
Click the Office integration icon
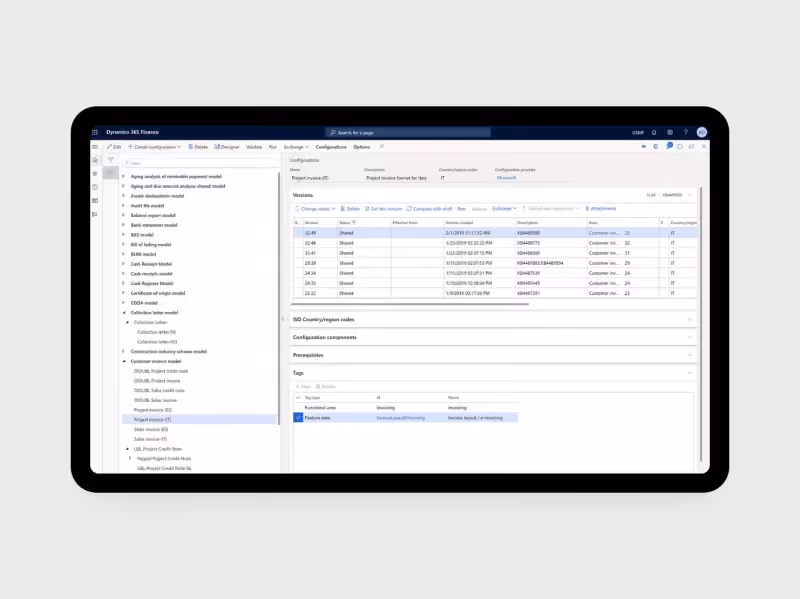[x=656, y=147]
